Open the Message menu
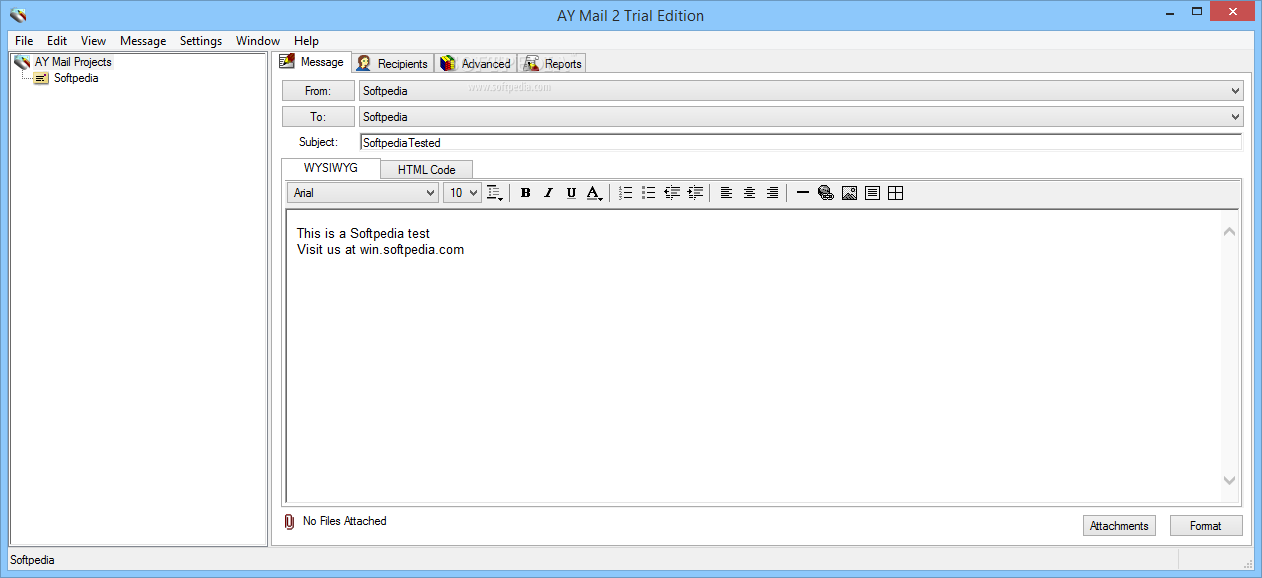 click(x=143, y=41)
